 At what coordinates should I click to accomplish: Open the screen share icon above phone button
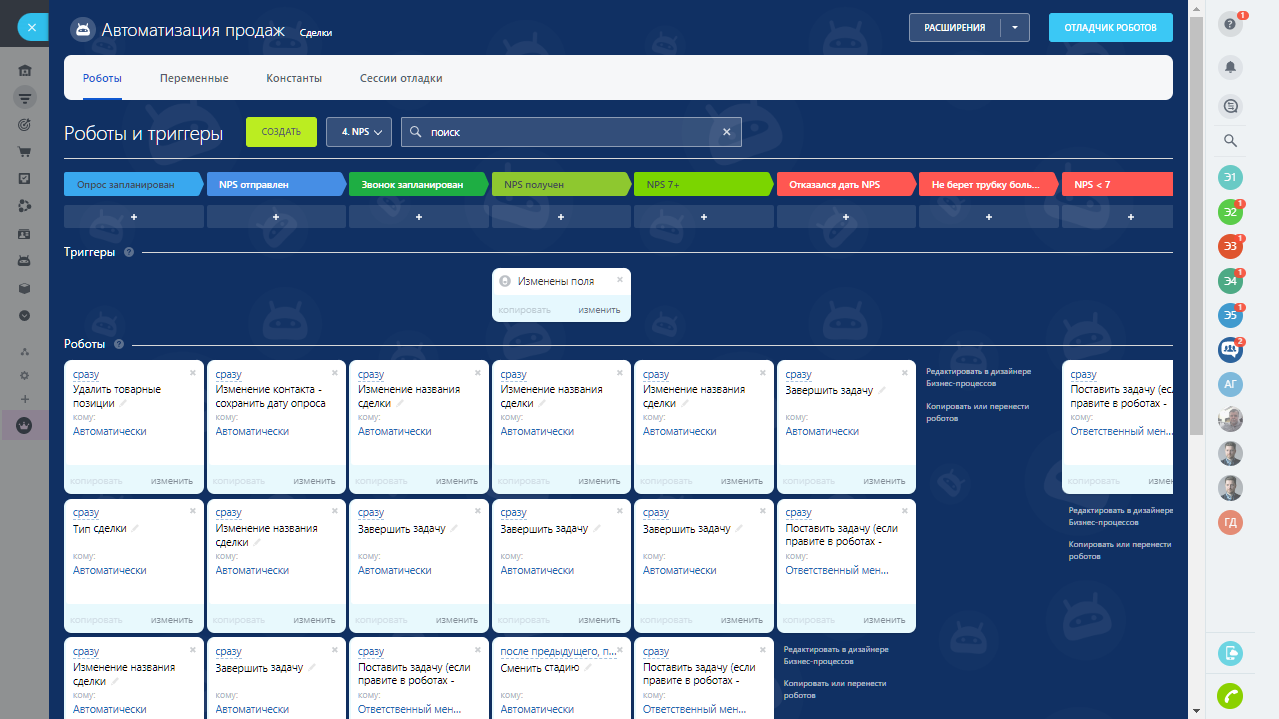(1230, 653)
